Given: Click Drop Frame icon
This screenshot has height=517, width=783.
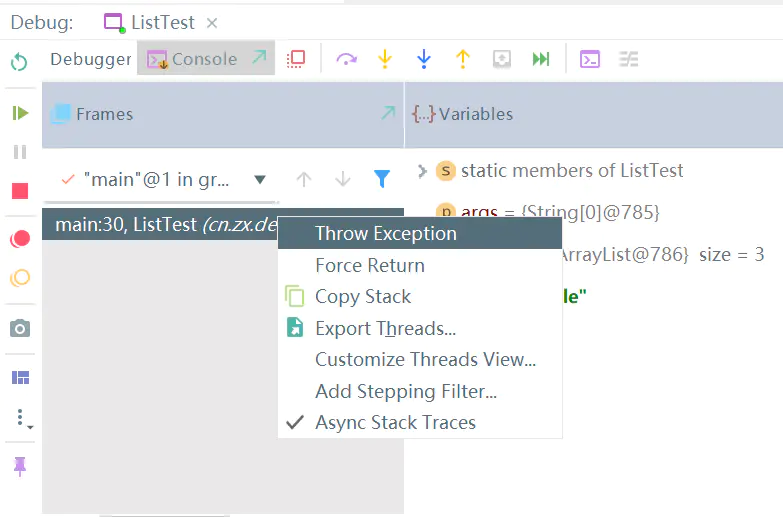Looking at the screenshot, I should tap(502, 59).
